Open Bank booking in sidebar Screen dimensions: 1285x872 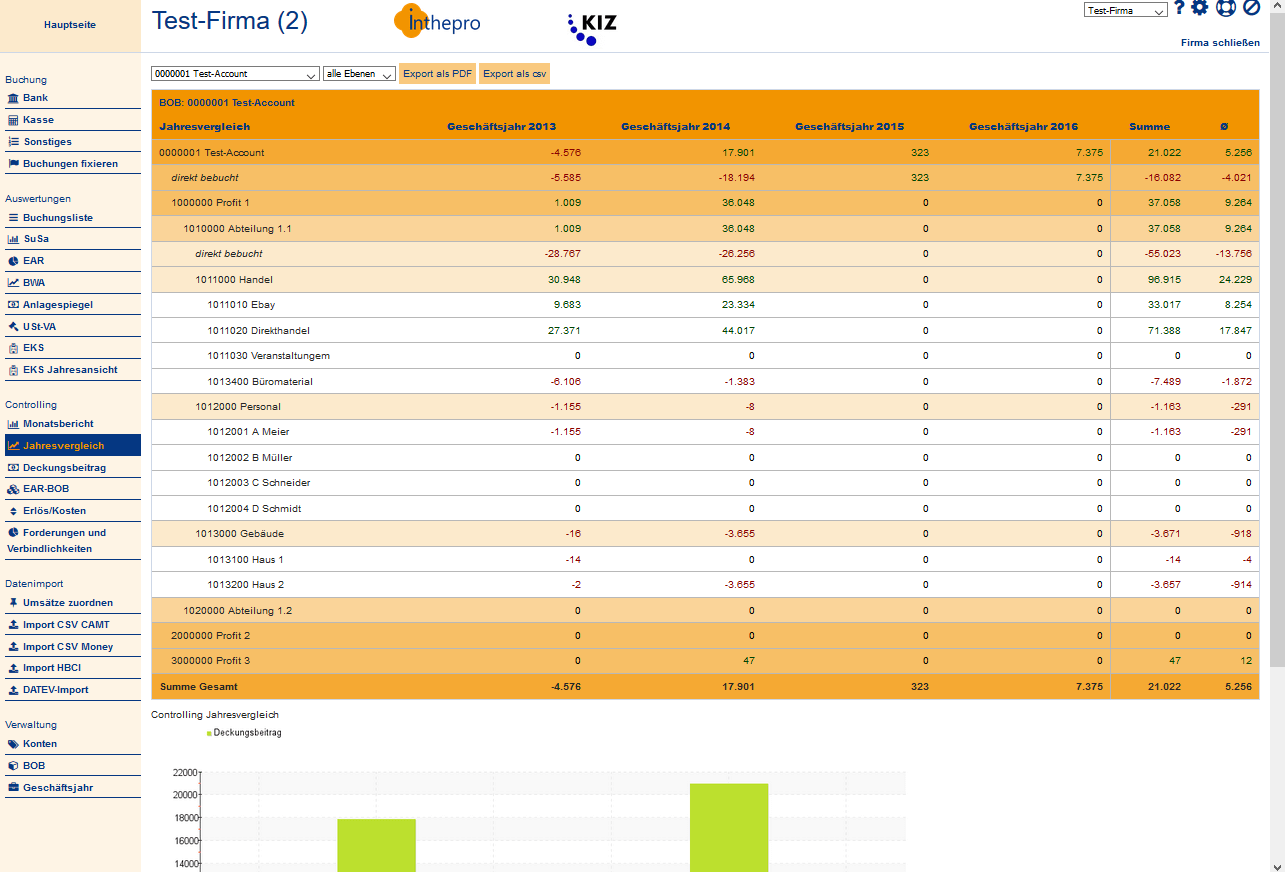36,98
